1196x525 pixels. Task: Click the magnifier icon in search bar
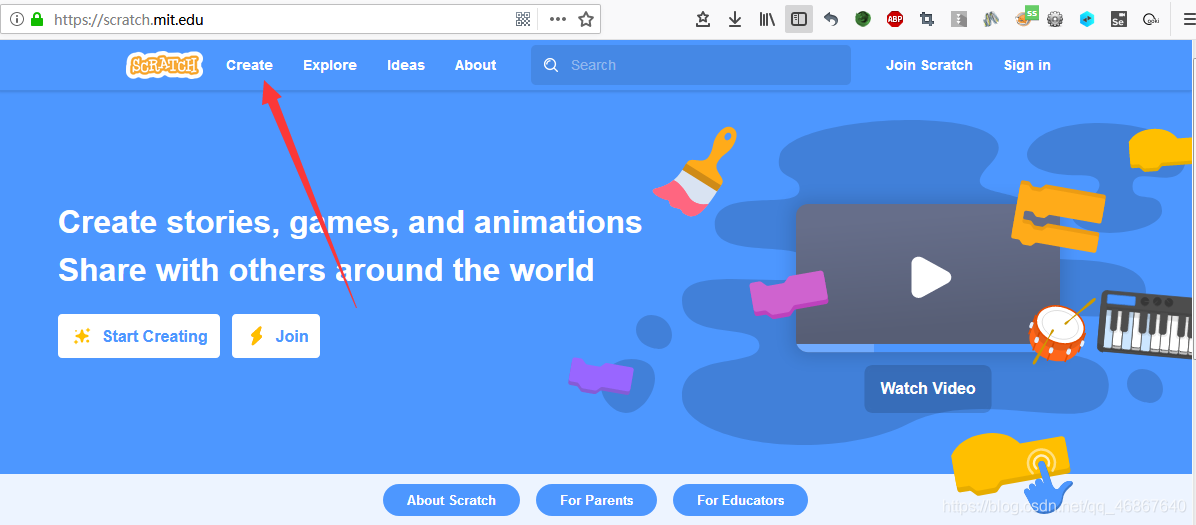point(551,65)
